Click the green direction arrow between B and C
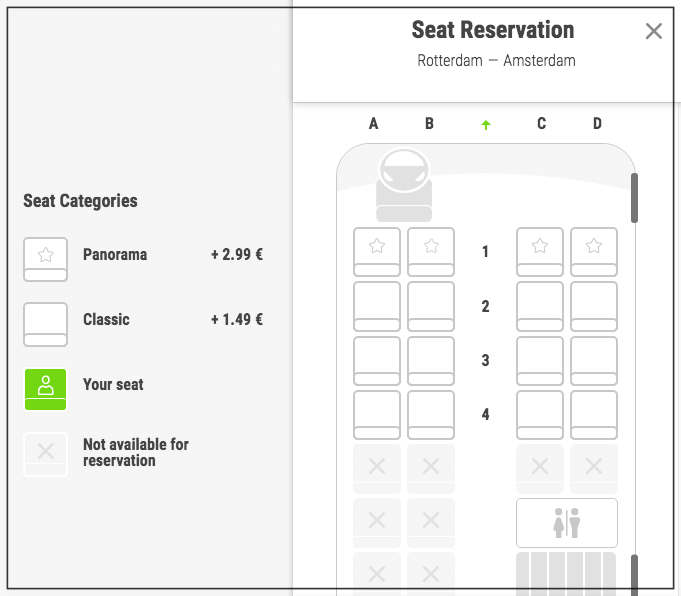This screenshot has height=596, width=681. pos(486,125)
